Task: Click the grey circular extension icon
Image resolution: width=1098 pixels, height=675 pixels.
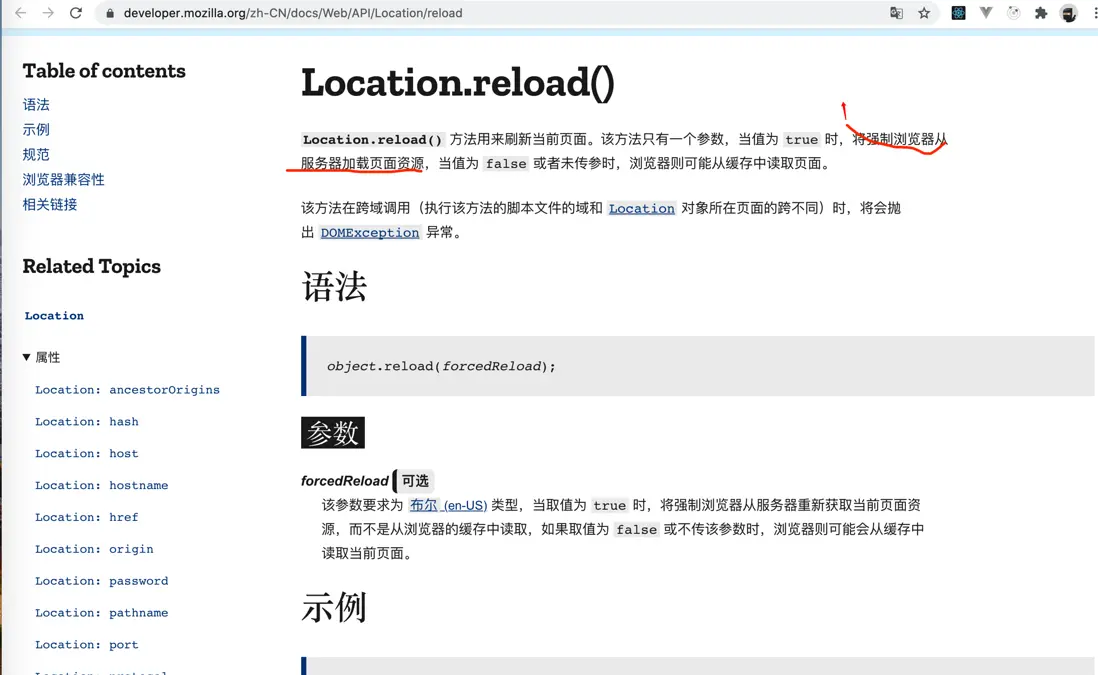Action: pyautogui.click(x=1013, y=13)
